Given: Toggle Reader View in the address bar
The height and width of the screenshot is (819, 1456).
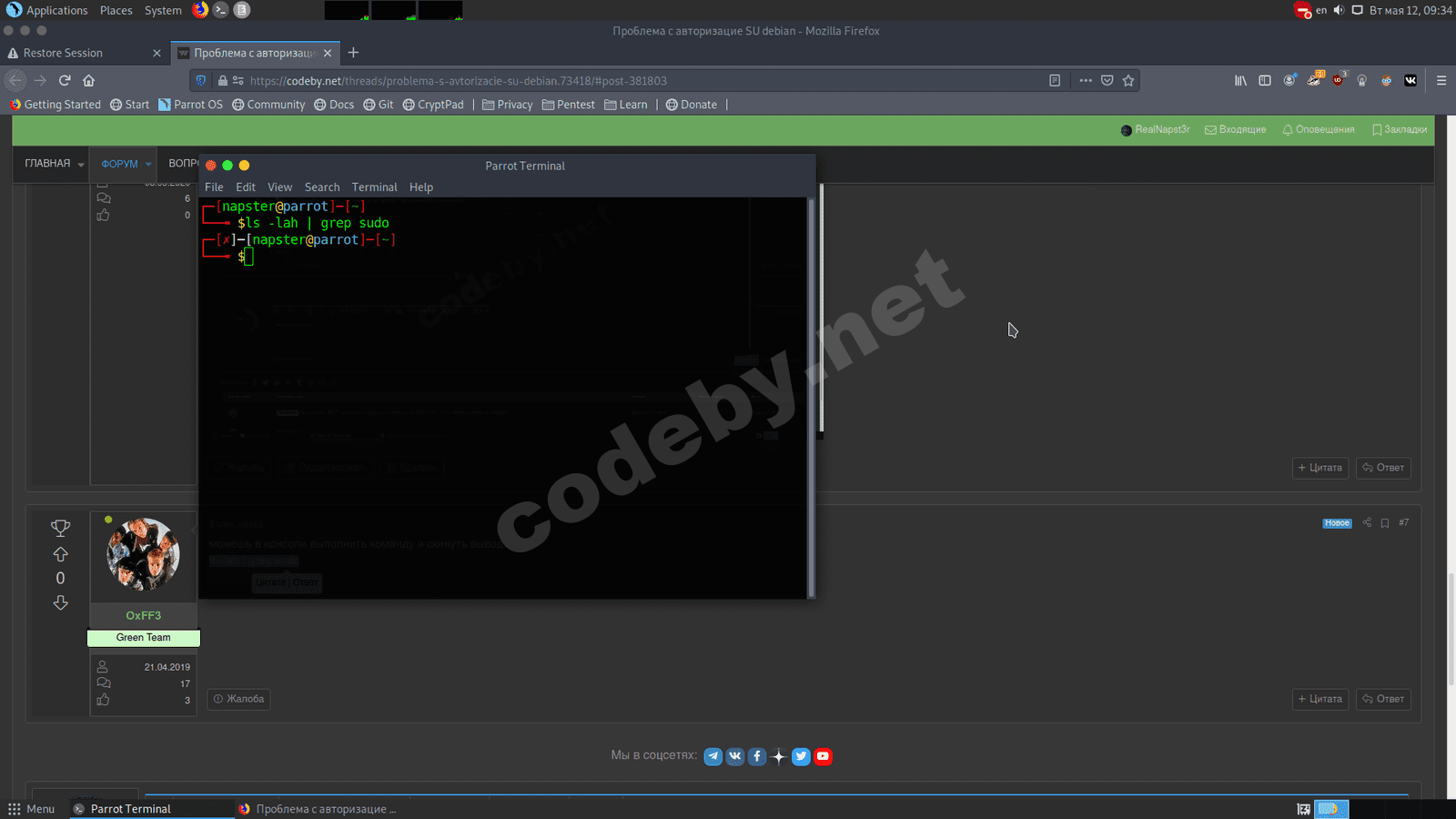Looking at the screenshot, I should click(1054, 80).
